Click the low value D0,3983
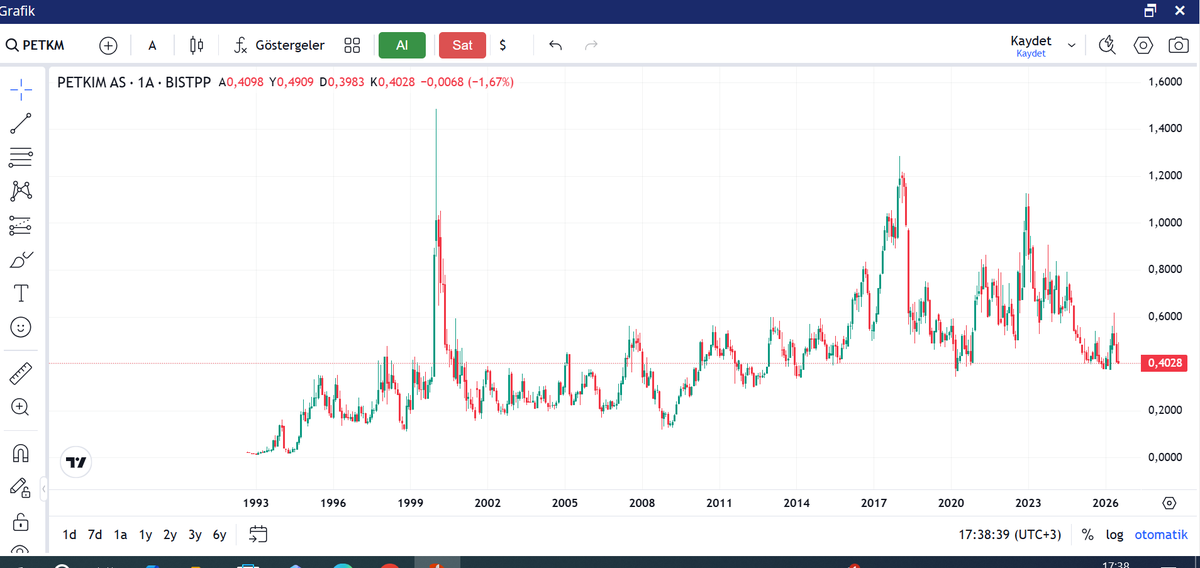Viewport: 1200px width, 568px height. click(x=342, y=82)
